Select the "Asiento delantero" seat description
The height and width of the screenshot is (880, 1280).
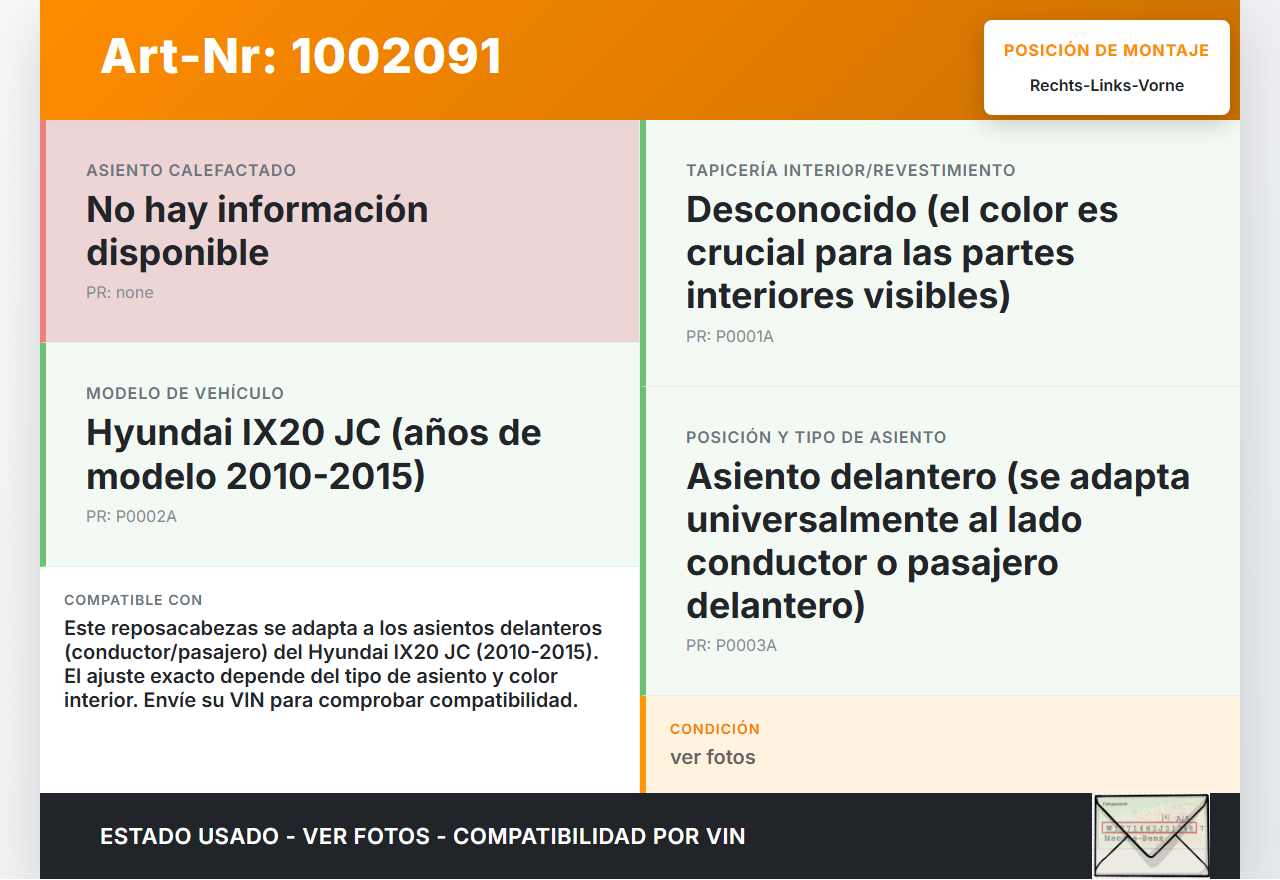[938, 541]
